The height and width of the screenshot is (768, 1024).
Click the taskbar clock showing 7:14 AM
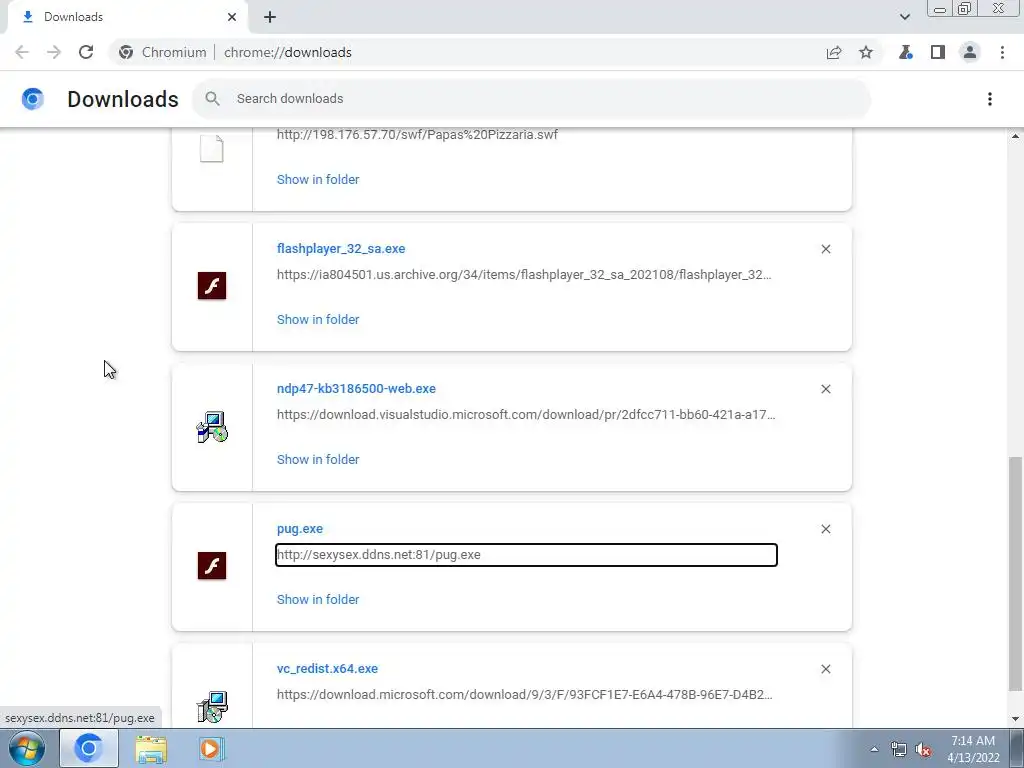coord(974,749)
